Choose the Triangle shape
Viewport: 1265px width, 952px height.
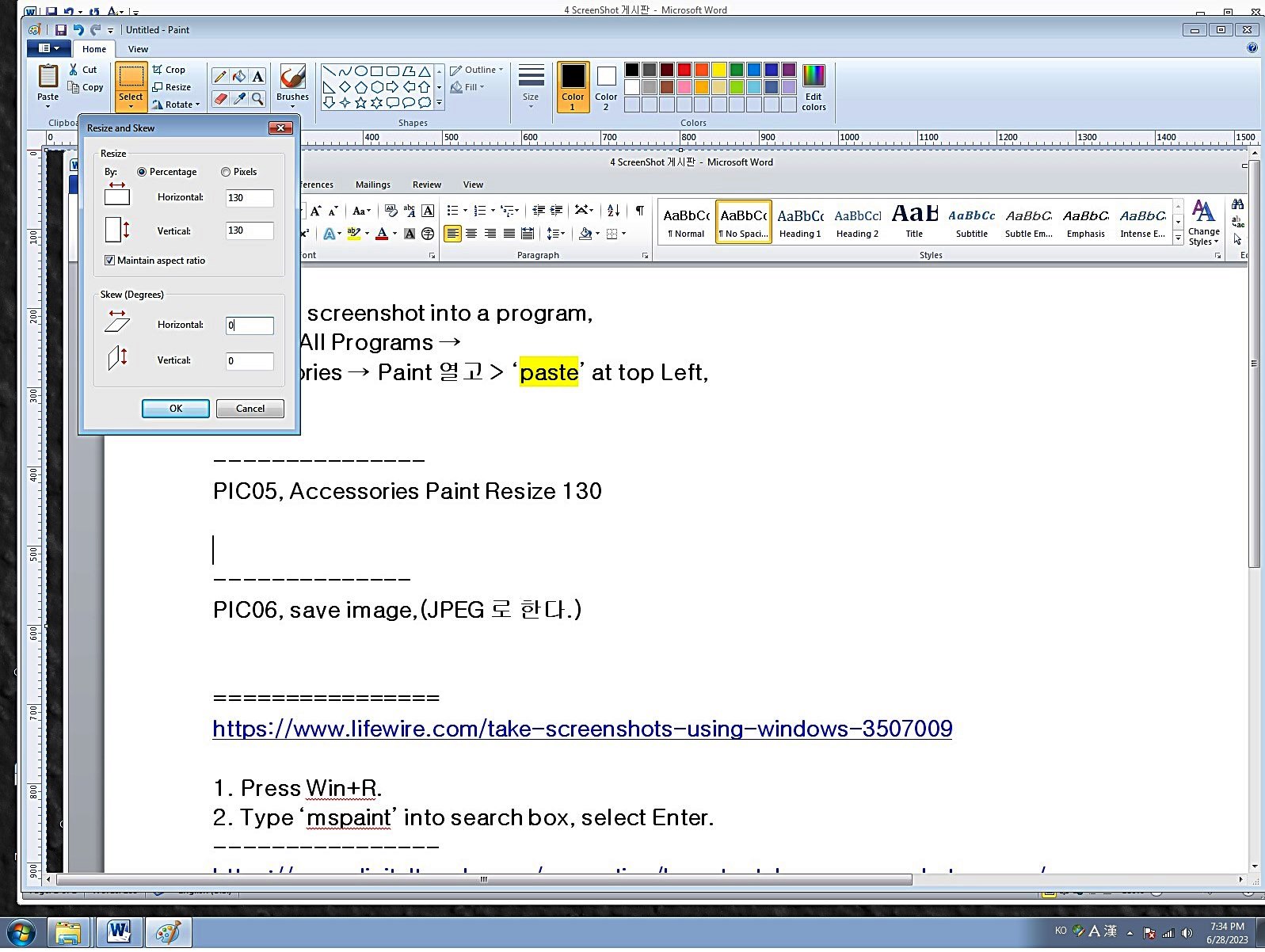[425, 71]
